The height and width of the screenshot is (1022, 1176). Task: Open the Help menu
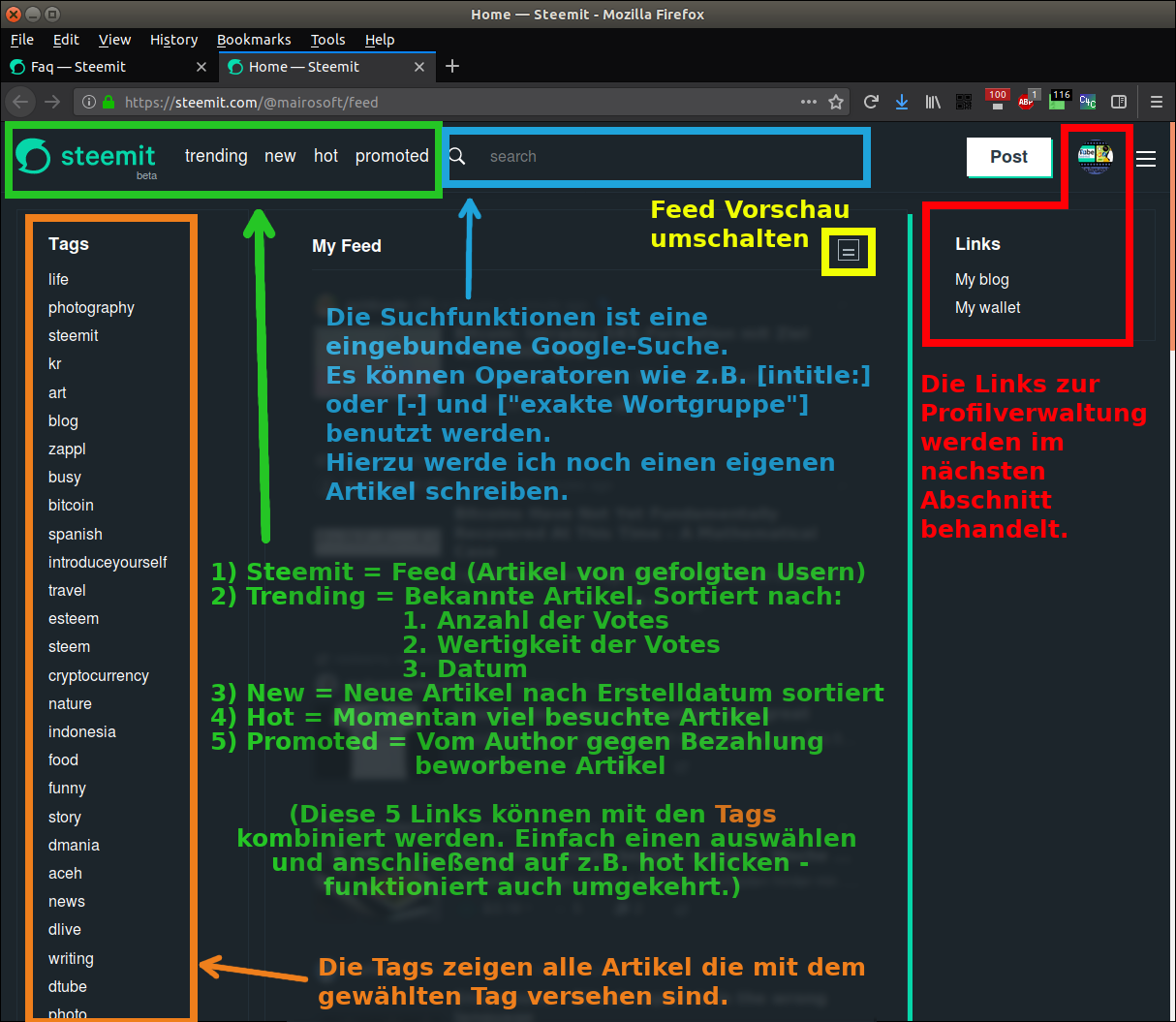click(x=380, y=40)
